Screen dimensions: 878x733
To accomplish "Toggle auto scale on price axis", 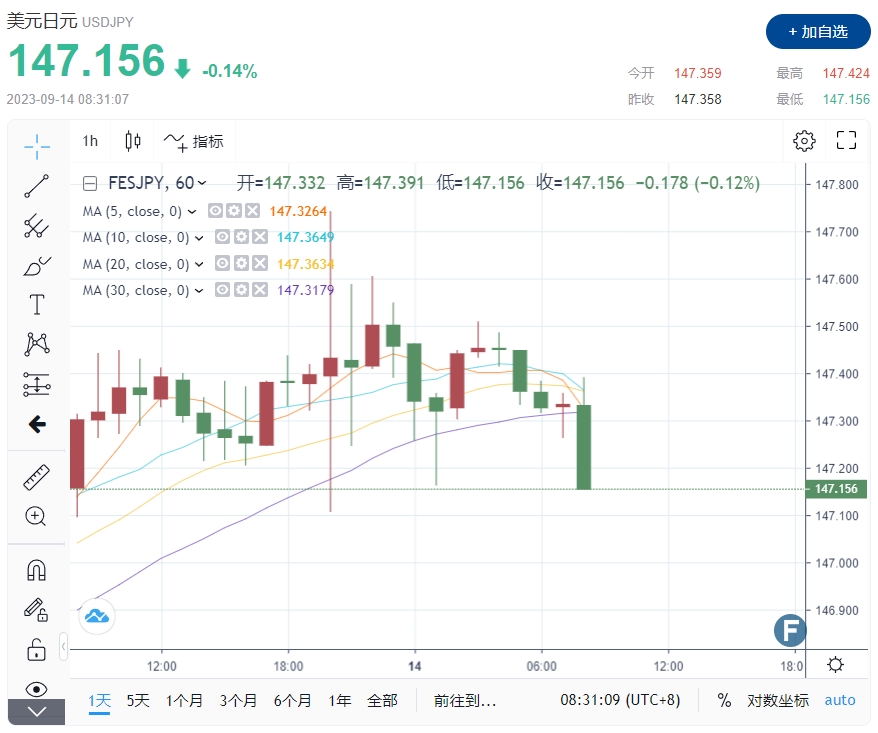I will [839, 700].
